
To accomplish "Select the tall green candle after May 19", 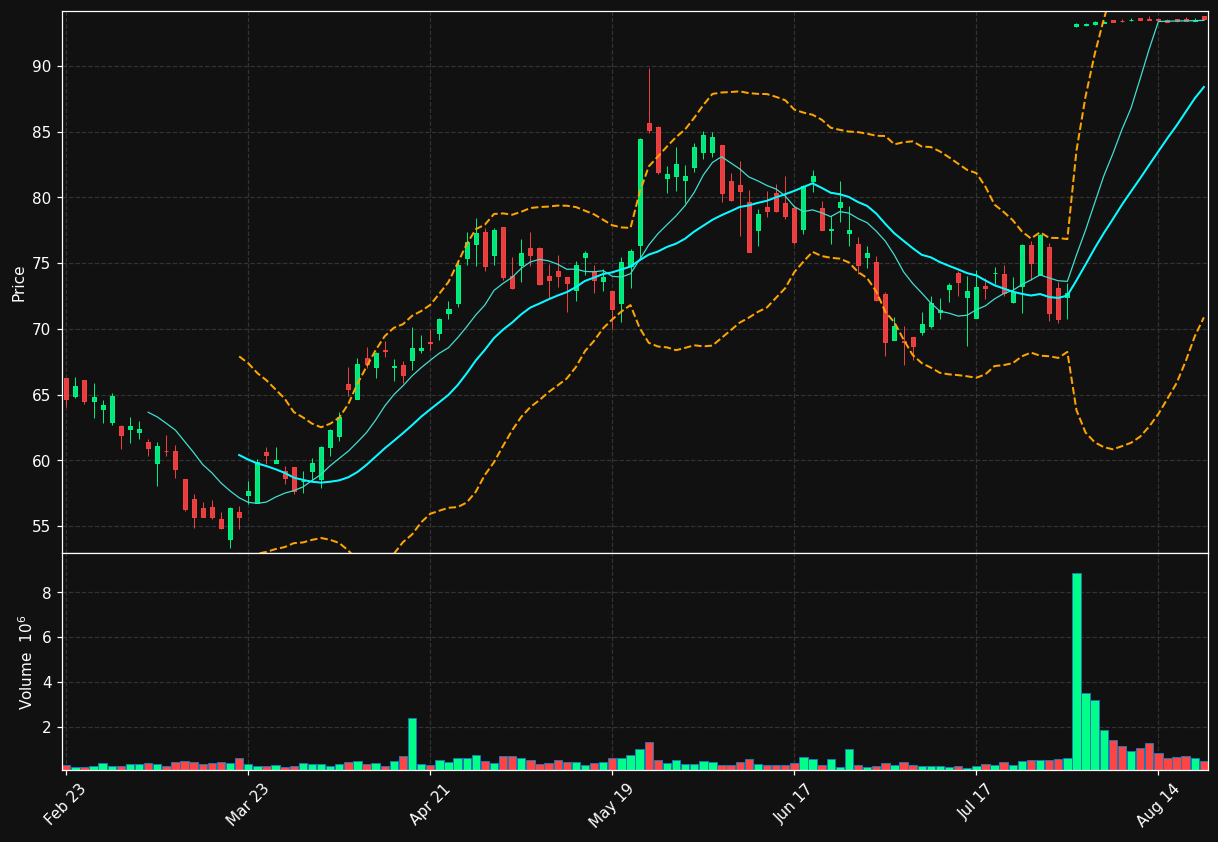I will (x=641, y=193).
